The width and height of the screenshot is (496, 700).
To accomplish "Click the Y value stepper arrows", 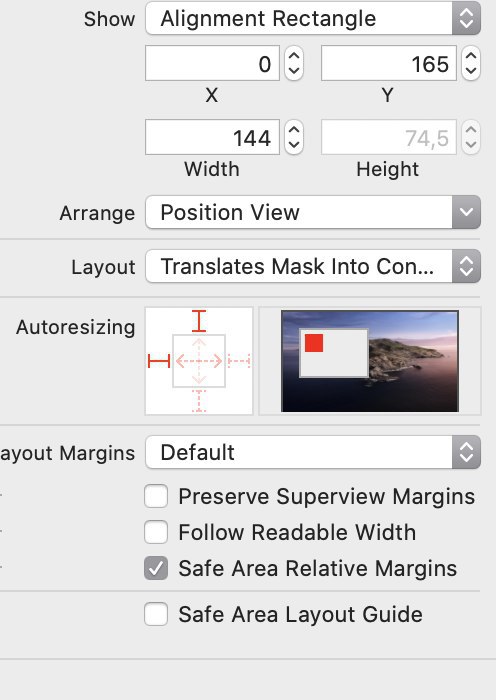I will (x=471, y=63).
